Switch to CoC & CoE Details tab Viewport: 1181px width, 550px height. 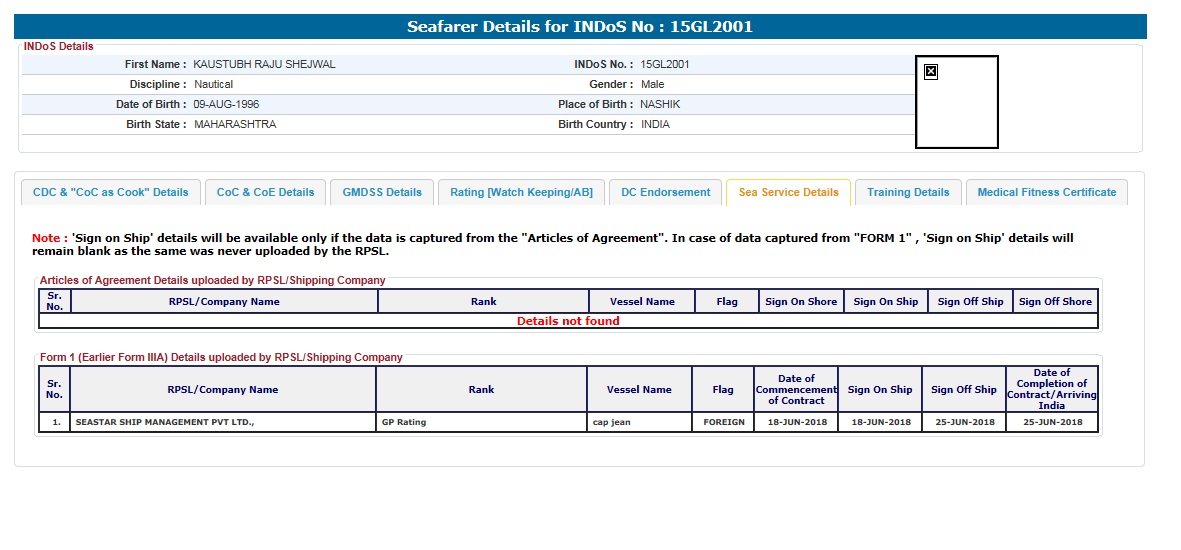click(x=265, y=192)
